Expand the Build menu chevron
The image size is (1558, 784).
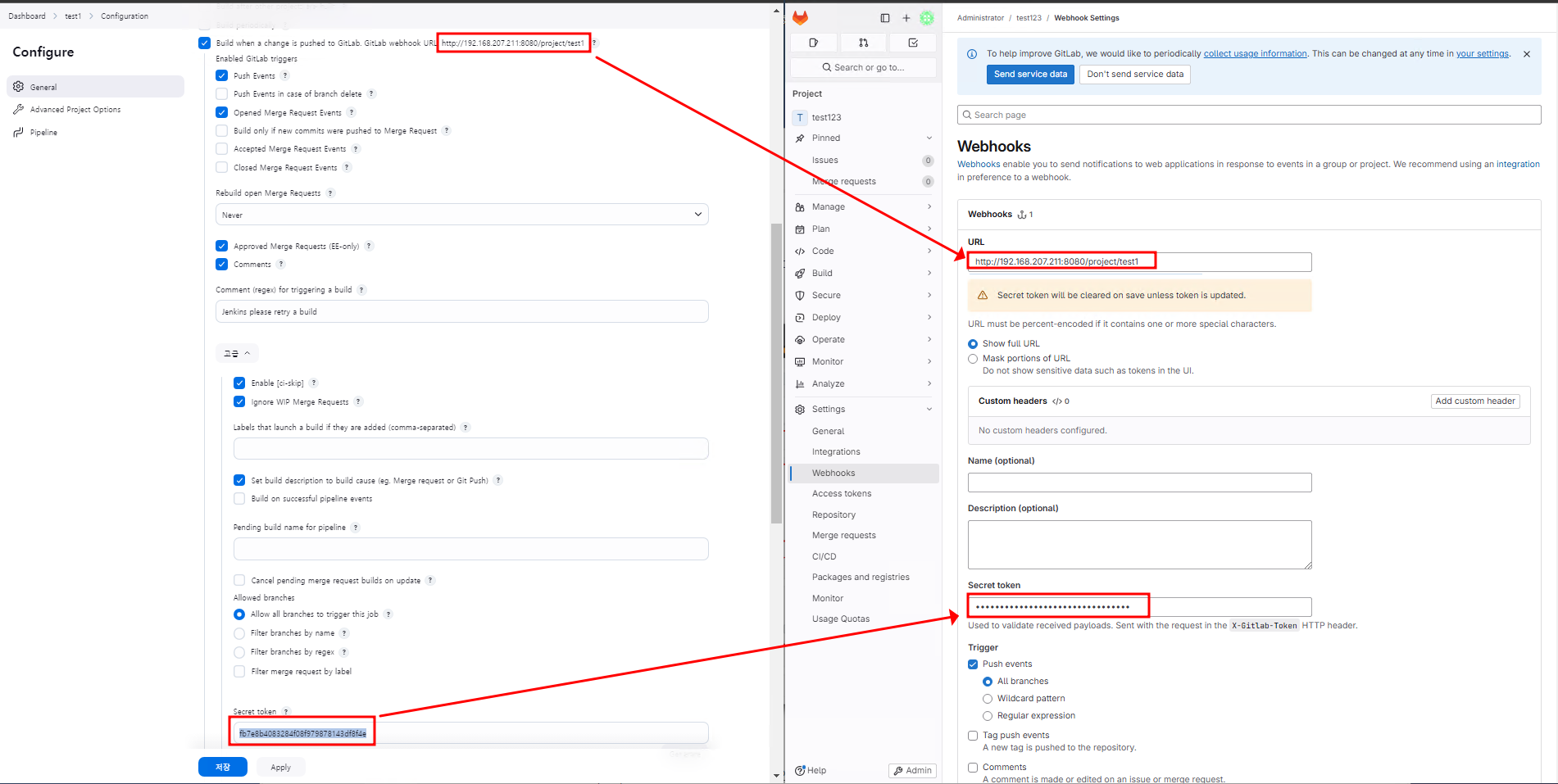[x=929, y=274]
